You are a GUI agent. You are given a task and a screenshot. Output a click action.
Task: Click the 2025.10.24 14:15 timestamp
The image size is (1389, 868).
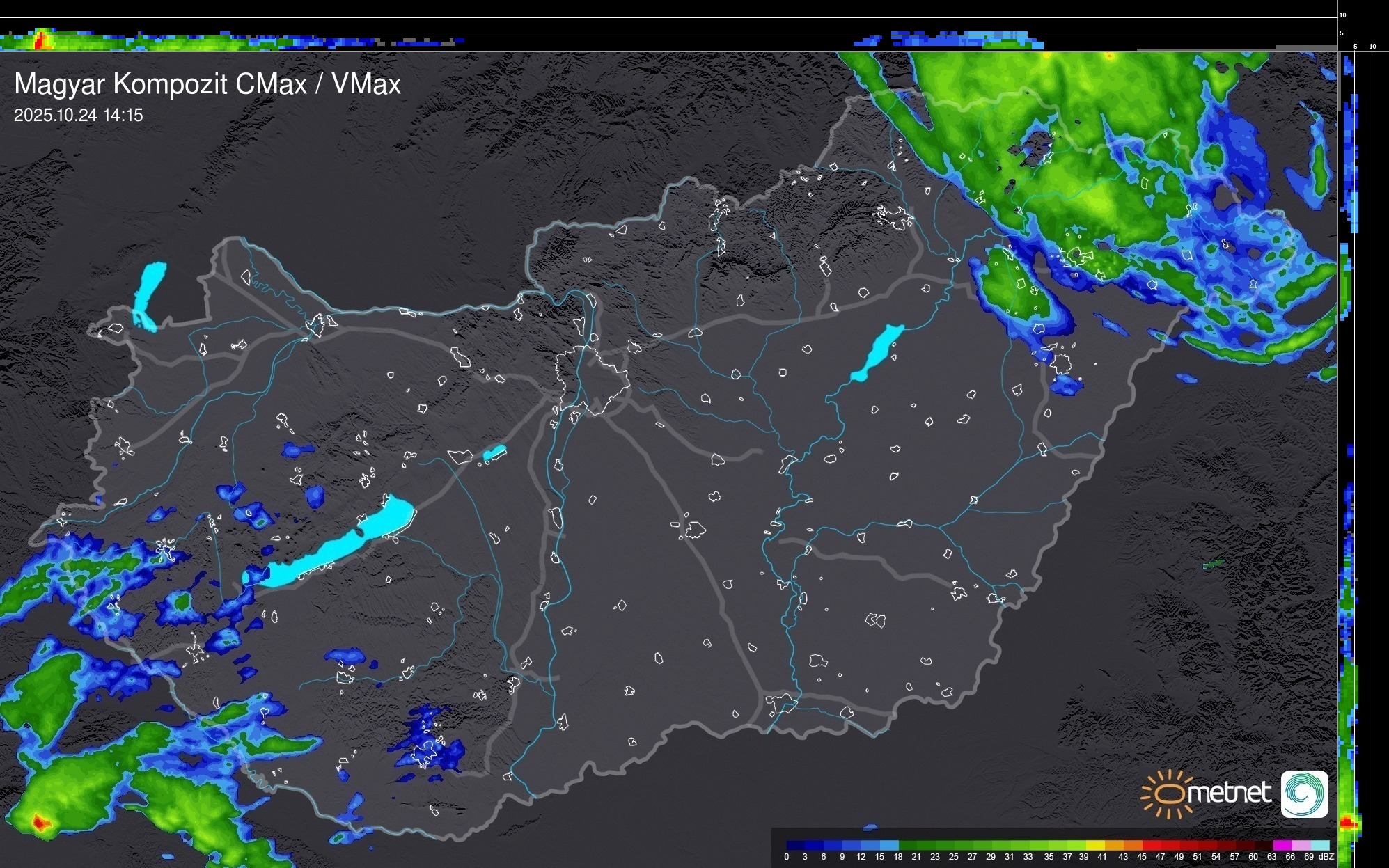[x=78, y=116]
